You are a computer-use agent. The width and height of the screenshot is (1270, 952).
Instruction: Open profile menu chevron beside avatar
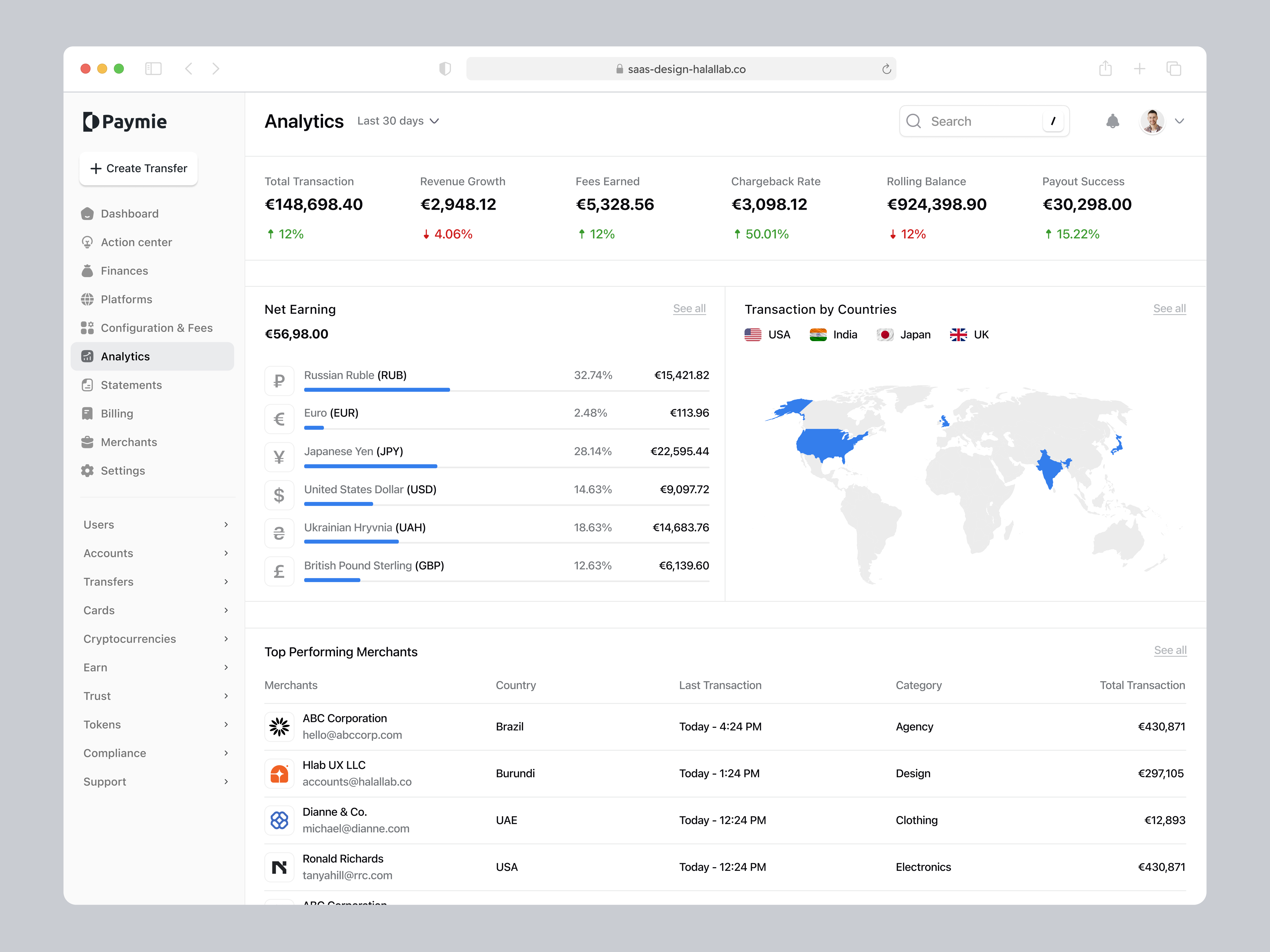1179,121
